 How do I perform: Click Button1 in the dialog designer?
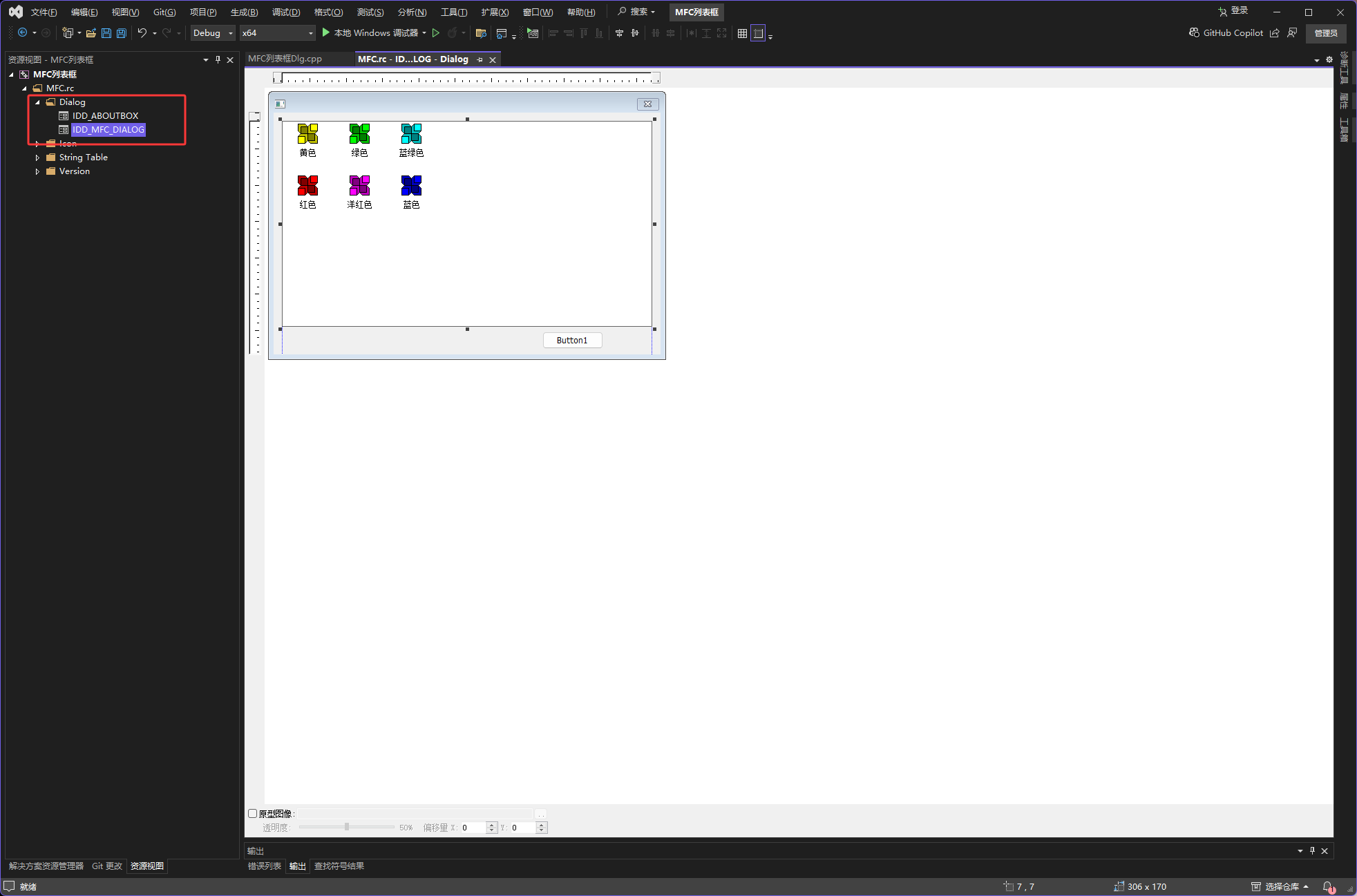pyautogui.click(x=572, y=340)
